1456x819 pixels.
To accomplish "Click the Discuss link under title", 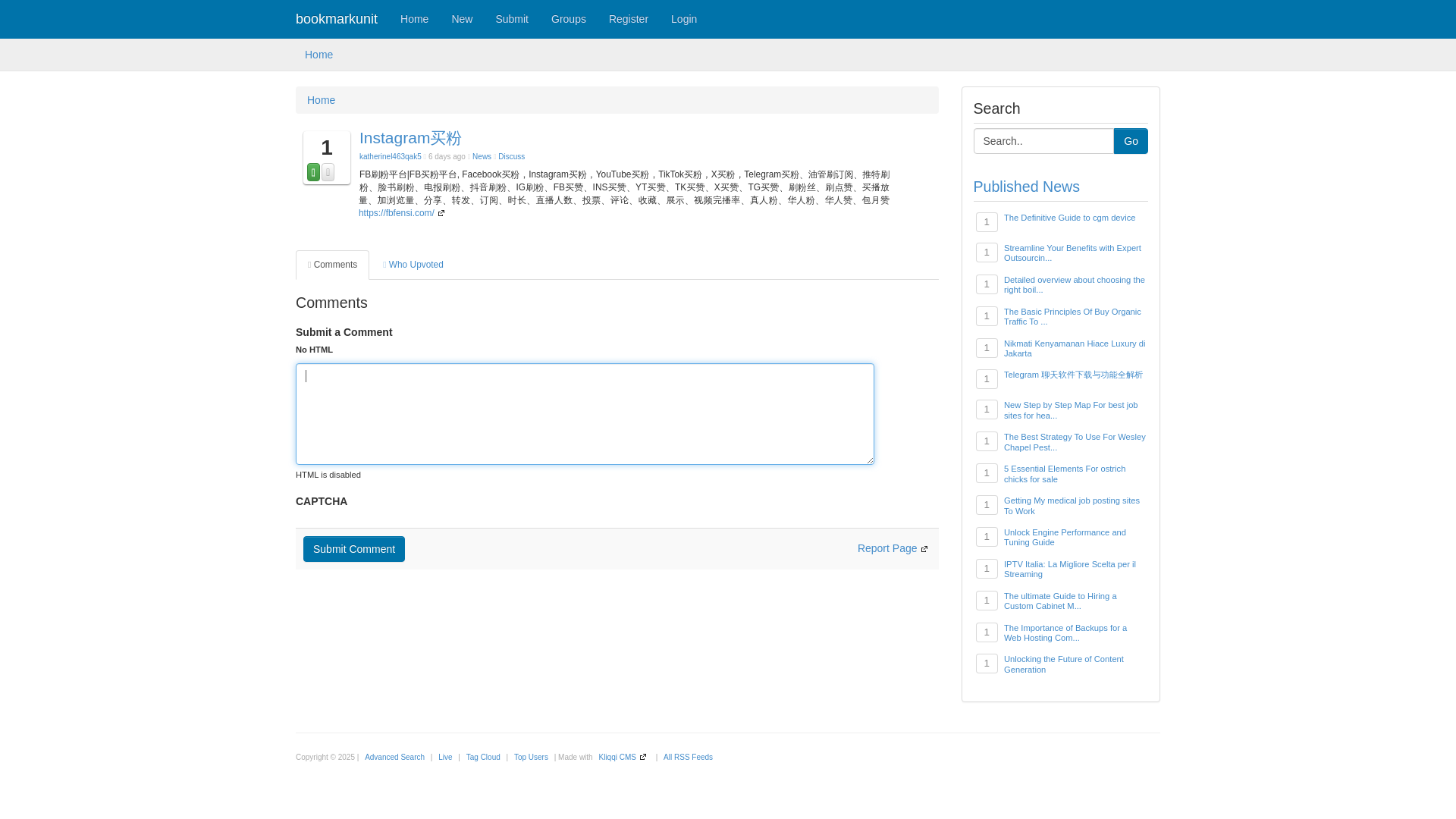I will [511, 156].
